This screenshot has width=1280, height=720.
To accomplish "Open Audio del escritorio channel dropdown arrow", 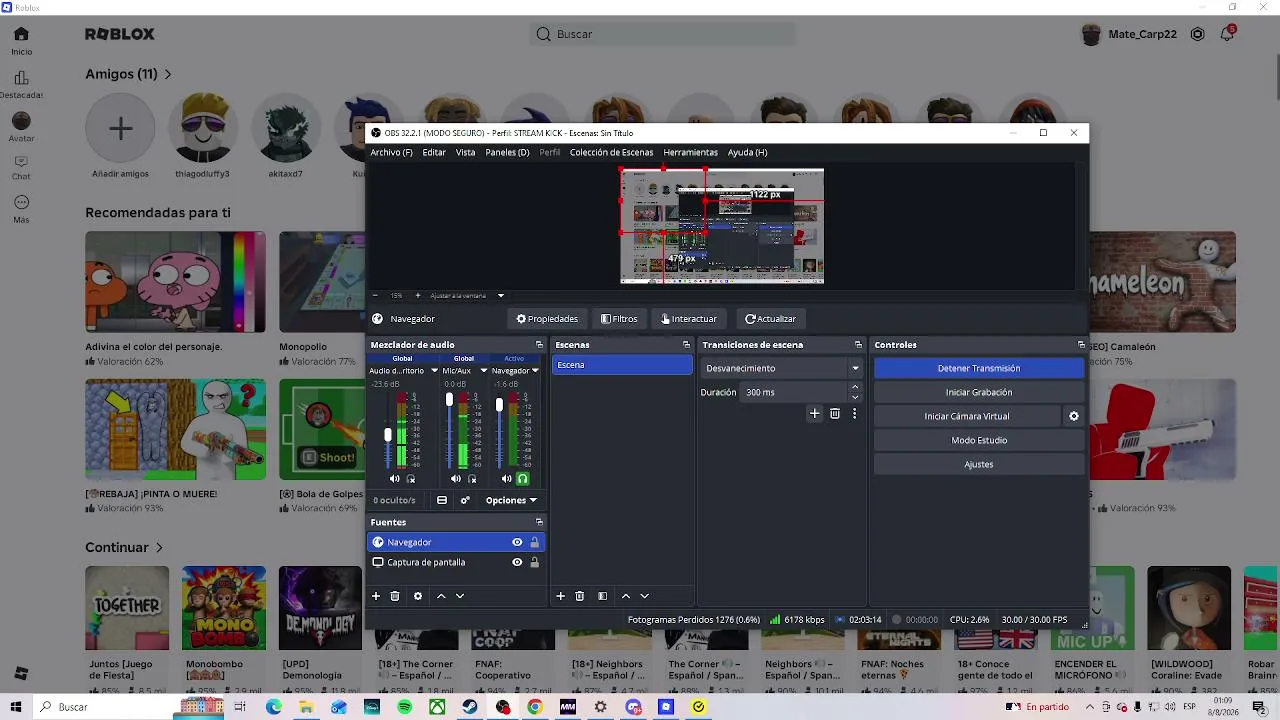I will click(434, 371).
